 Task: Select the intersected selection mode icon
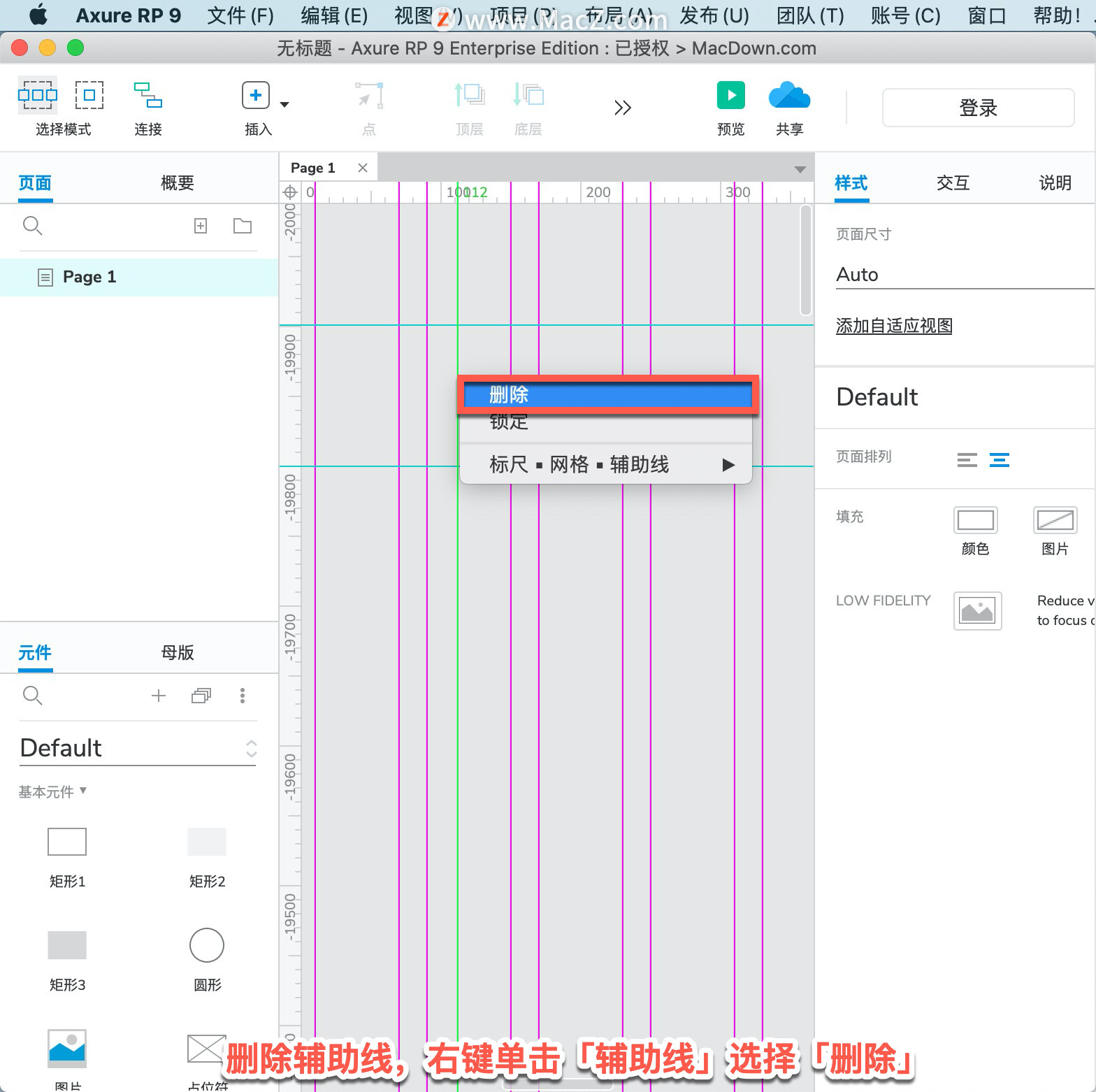tap(37, 95)
